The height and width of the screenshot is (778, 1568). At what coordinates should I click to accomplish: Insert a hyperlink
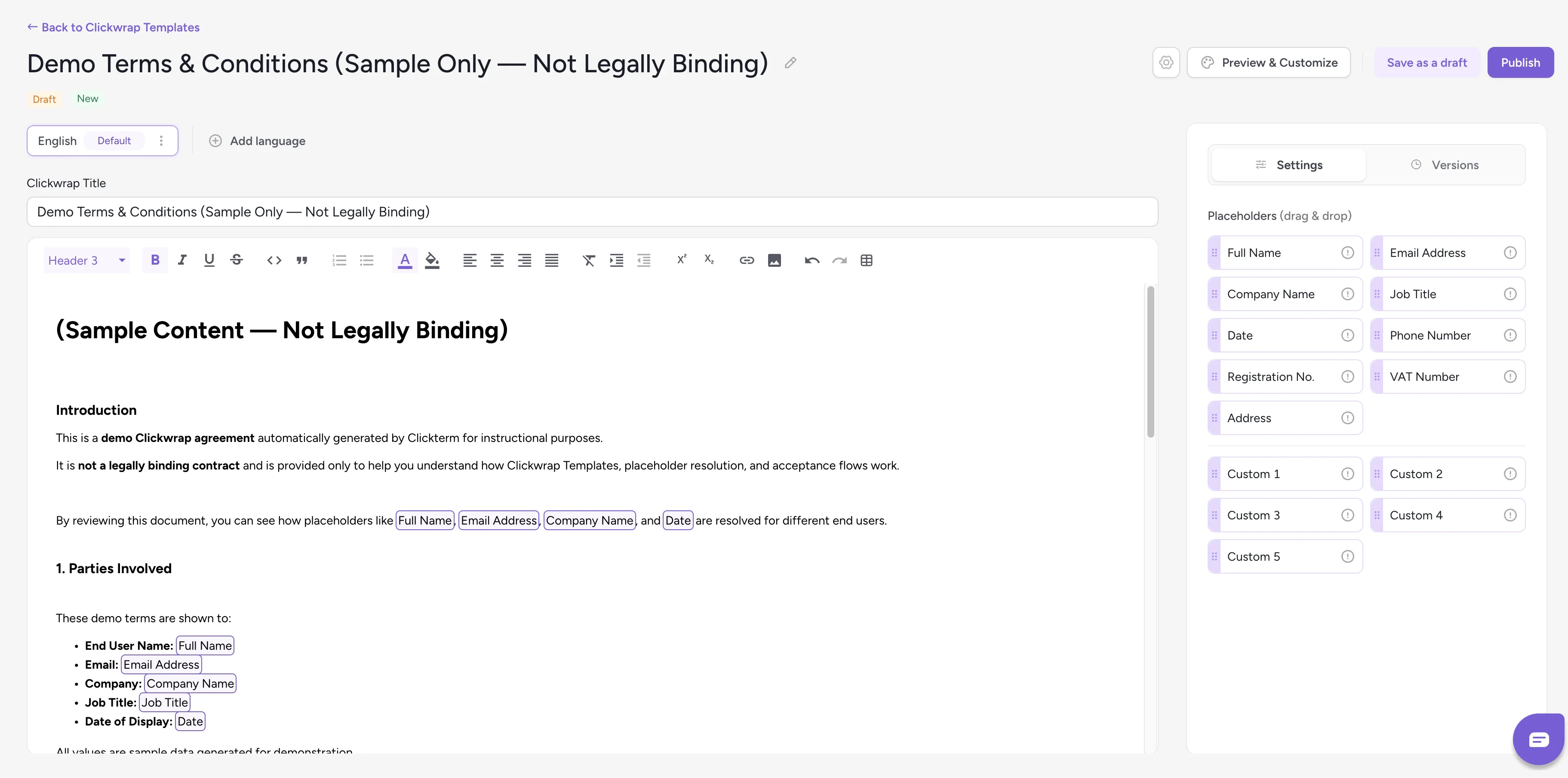click(x=746, y=260)
